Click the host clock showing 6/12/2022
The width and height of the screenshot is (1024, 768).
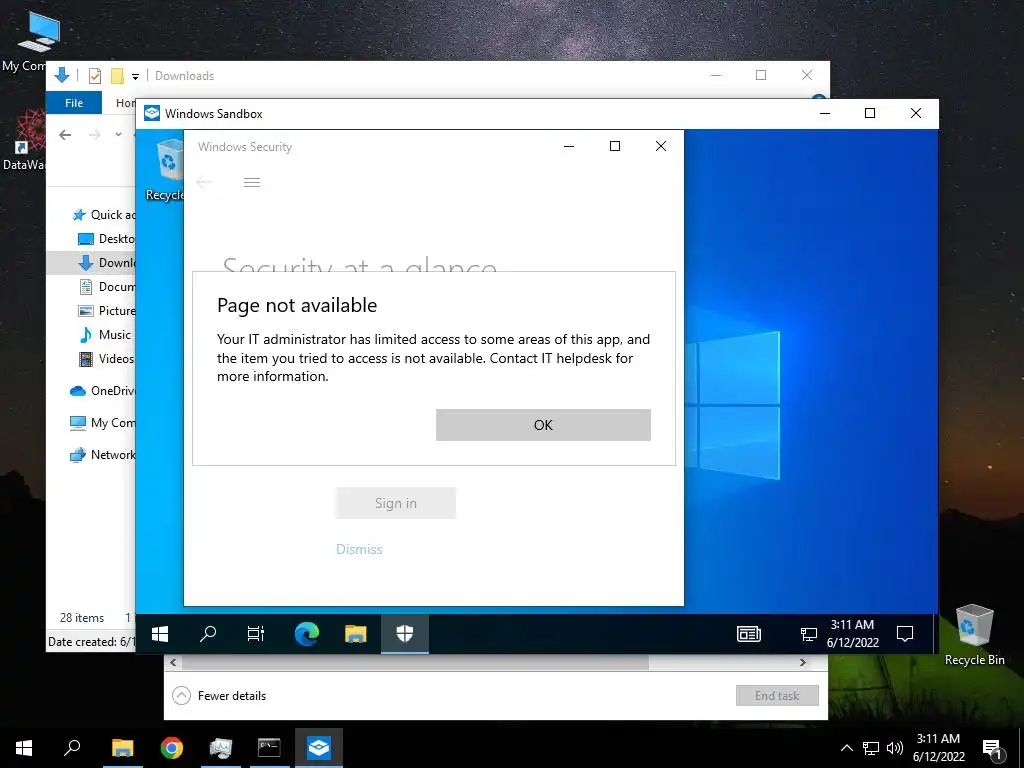coord(938,748)
